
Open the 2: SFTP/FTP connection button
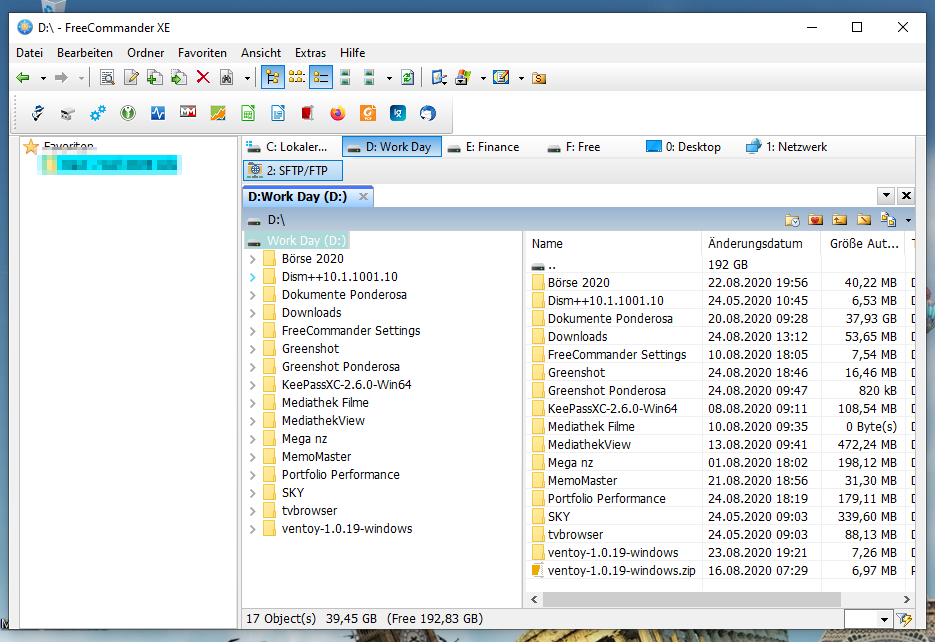(293, 170)
